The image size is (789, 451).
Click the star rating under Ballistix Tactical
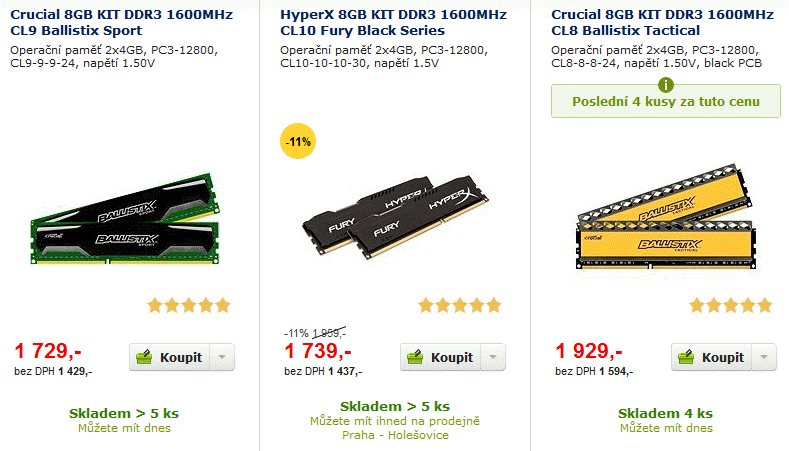click(730, 306)
